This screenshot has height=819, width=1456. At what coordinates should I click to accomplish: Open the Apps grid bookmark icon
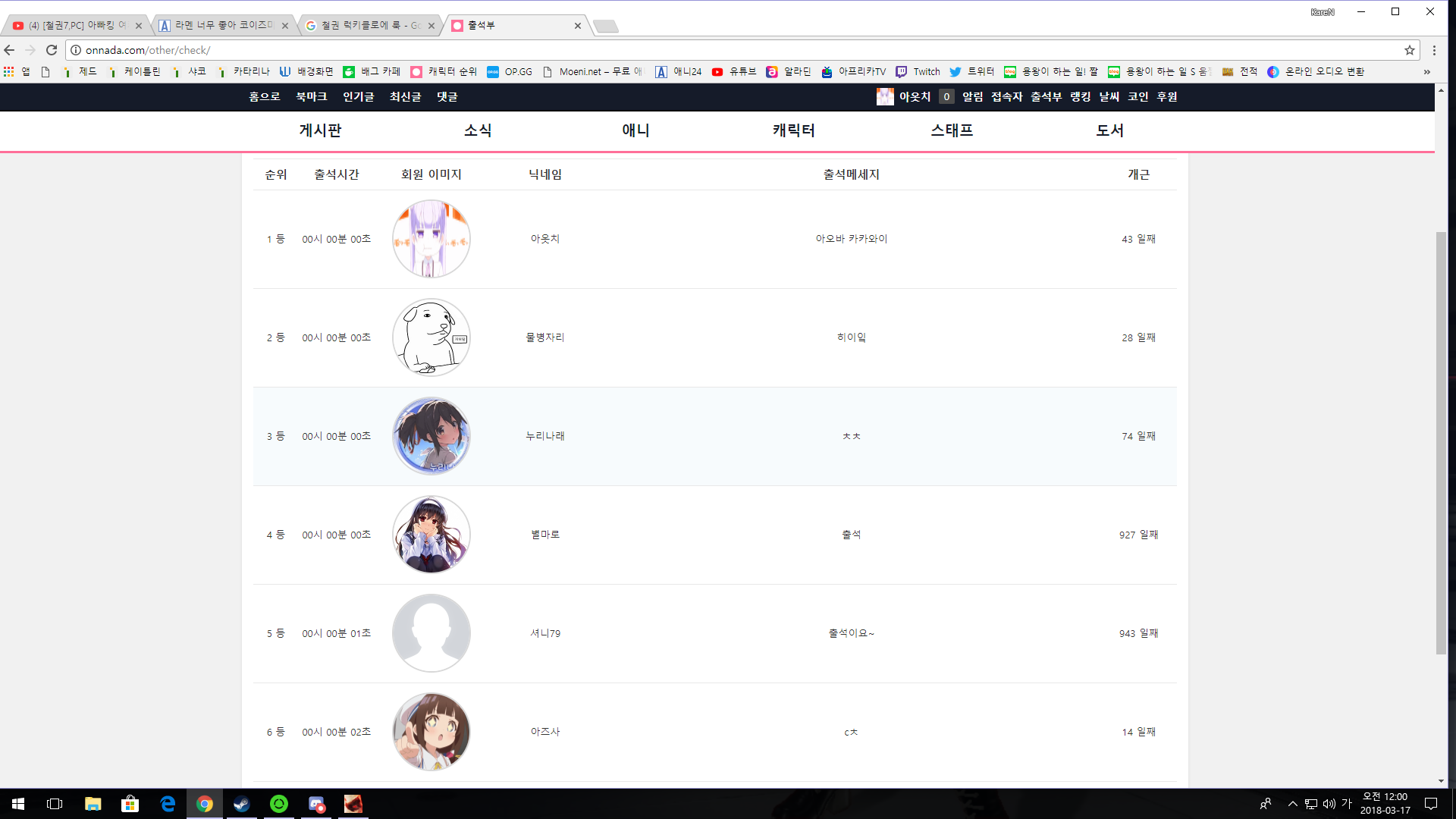[9, 71]
